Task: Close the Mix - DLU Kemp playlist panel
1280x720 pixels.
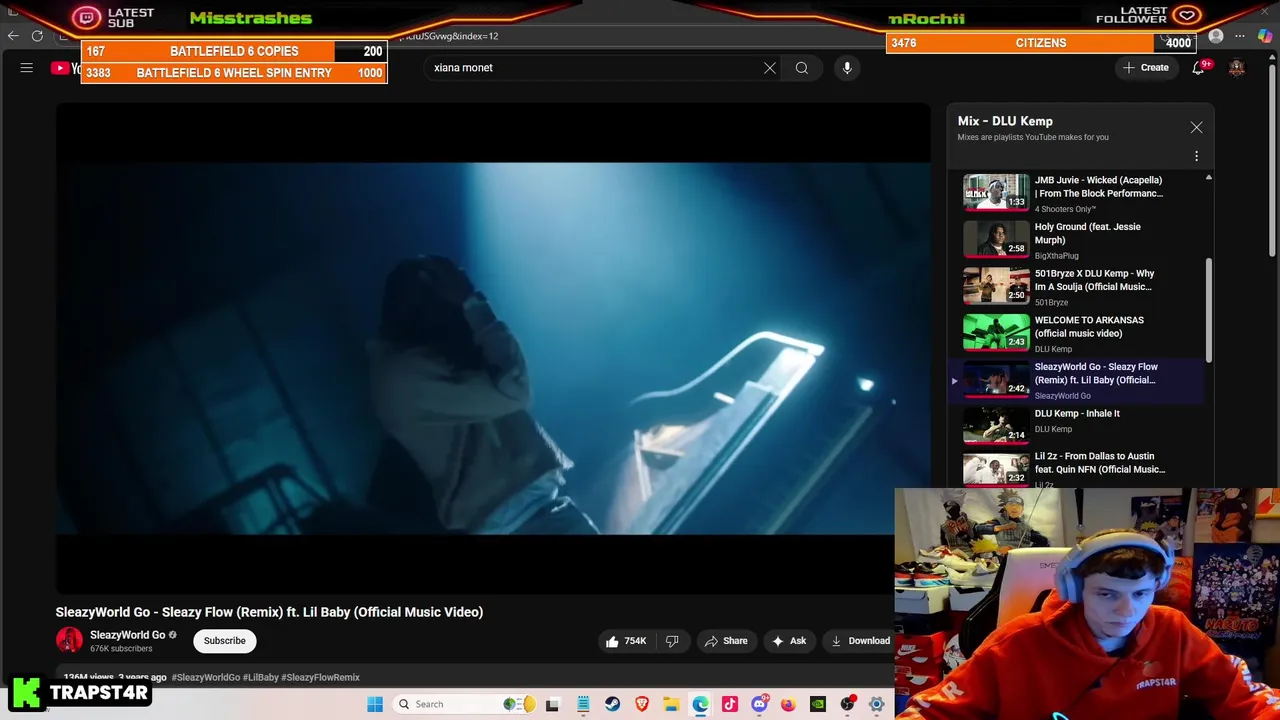Action: click(x=1196, y=128)
